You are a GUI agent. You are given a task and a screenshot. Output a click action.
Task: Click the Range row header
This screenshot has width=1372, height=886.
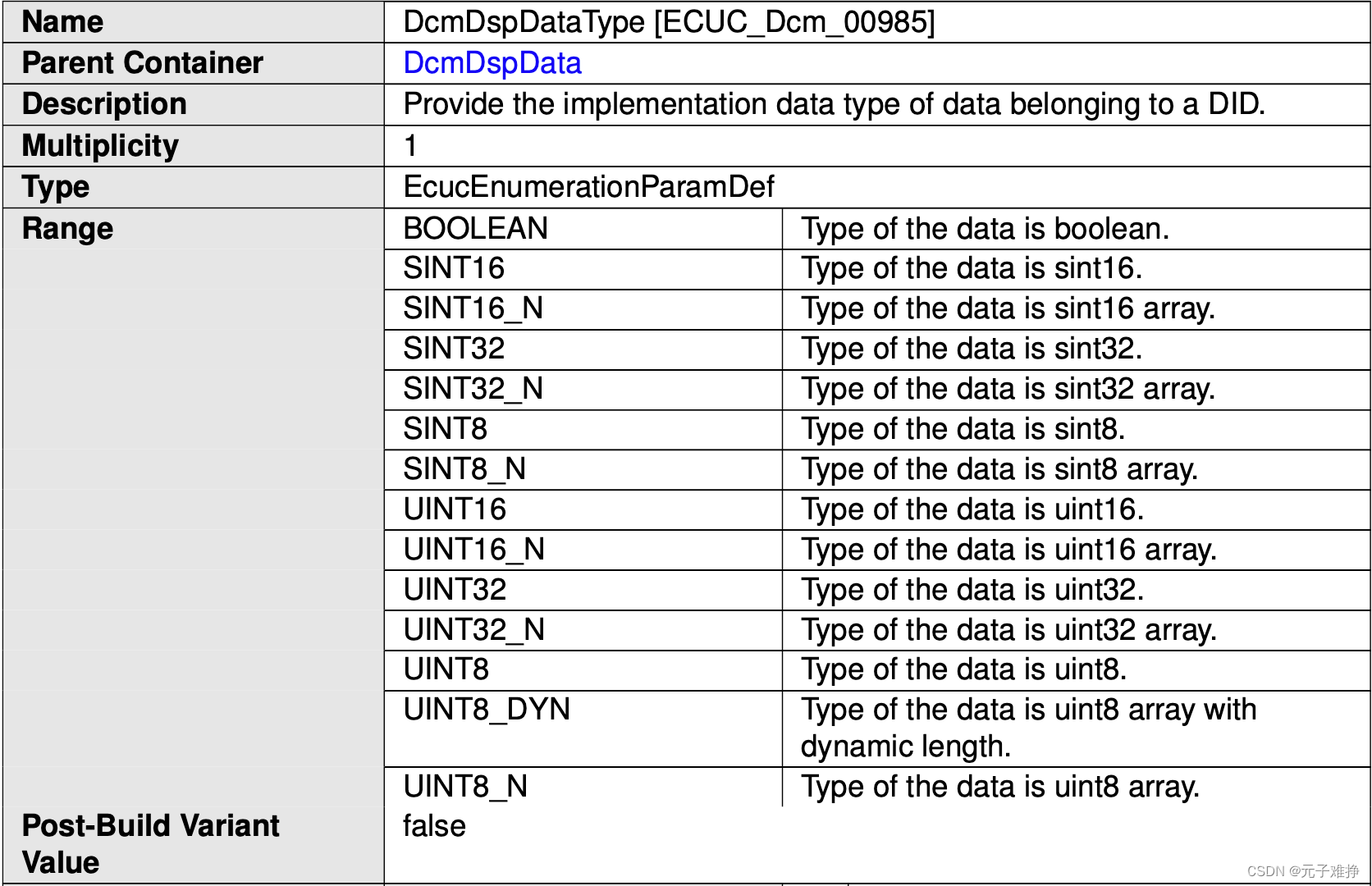click(67, 228)
